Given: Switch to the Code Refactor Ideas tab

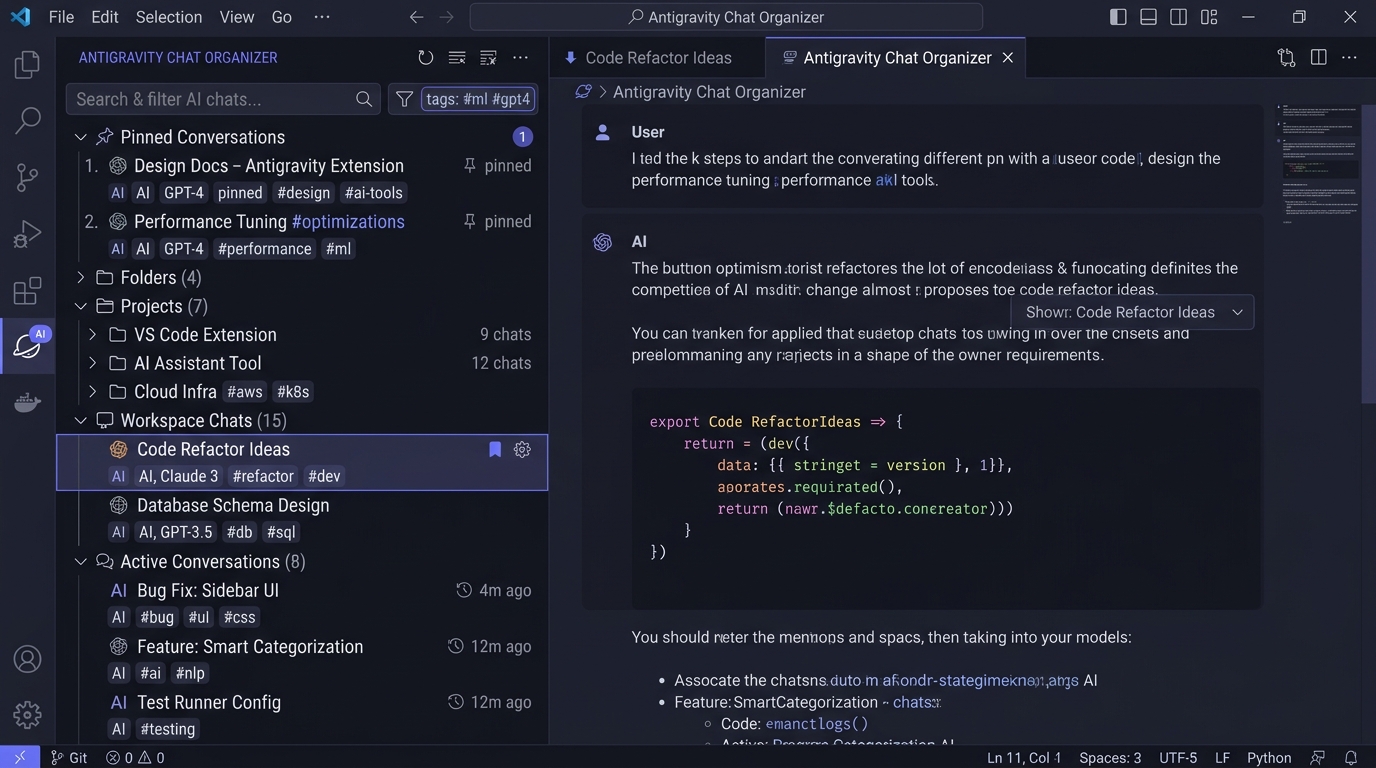Looking at the screenshot, I should click(657, 58).
